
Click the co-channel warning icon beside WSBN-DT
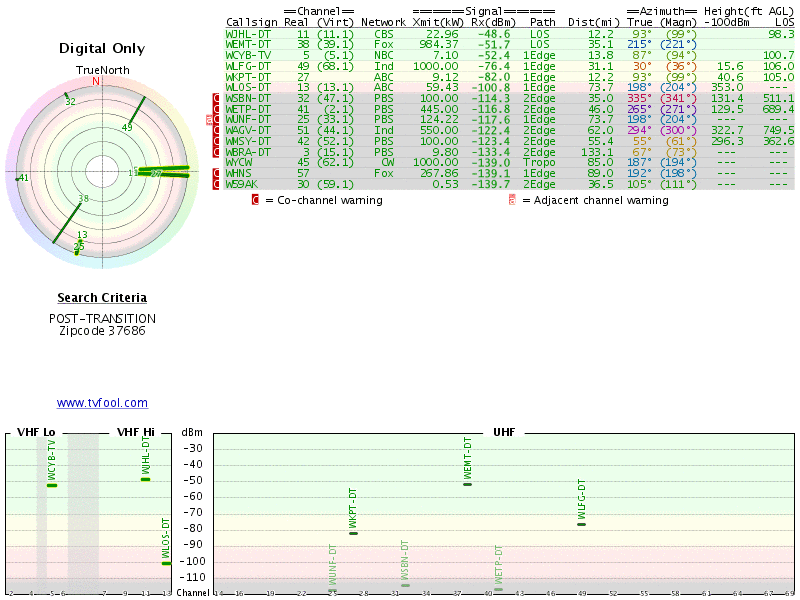(216, 98)
